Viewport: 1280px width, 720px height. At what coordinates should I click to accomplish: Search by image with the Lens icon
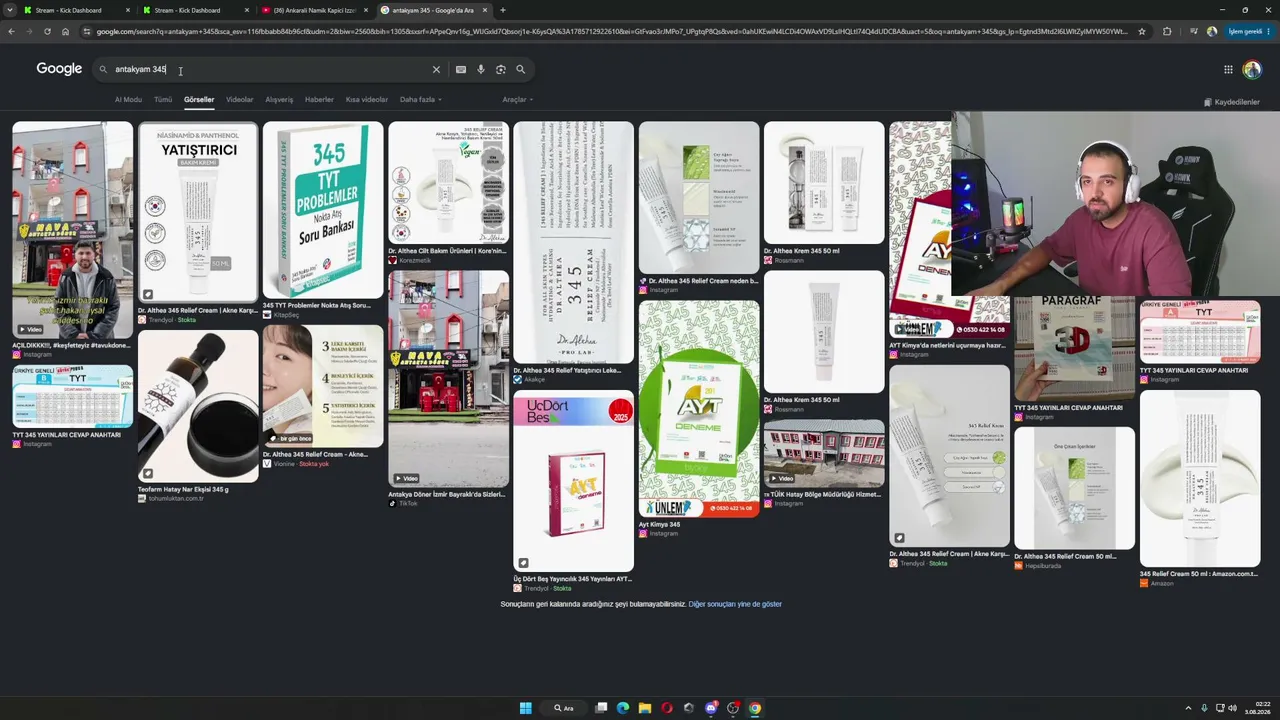pyautogui.click(x=501, y=69)
